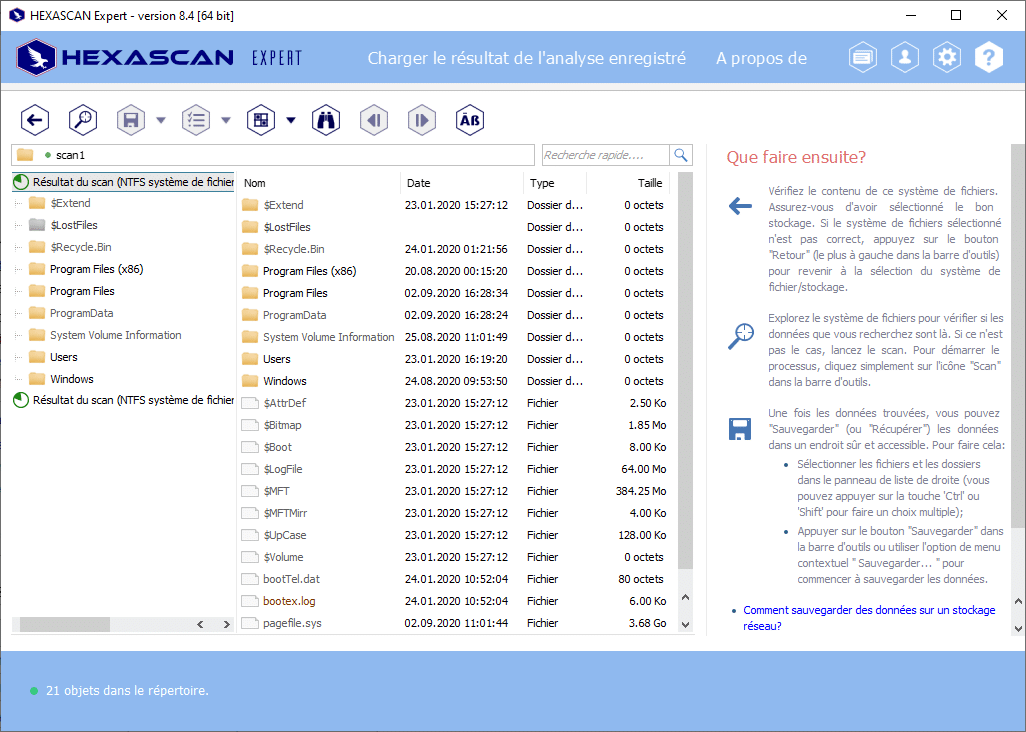This screenshot has width=1026, height=732.
Task: Click the help panel scroll up arrow
Action: [1018, 601]
